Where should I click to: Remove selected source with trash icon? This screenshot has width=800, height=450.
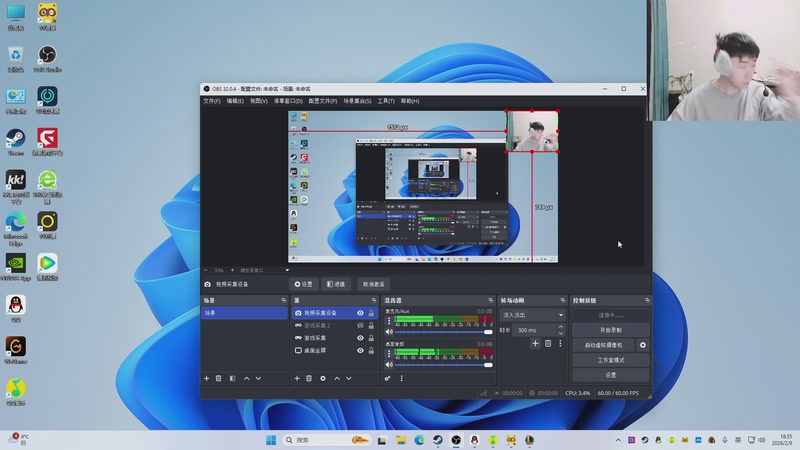pyautogui.click(x=309, y=379)
